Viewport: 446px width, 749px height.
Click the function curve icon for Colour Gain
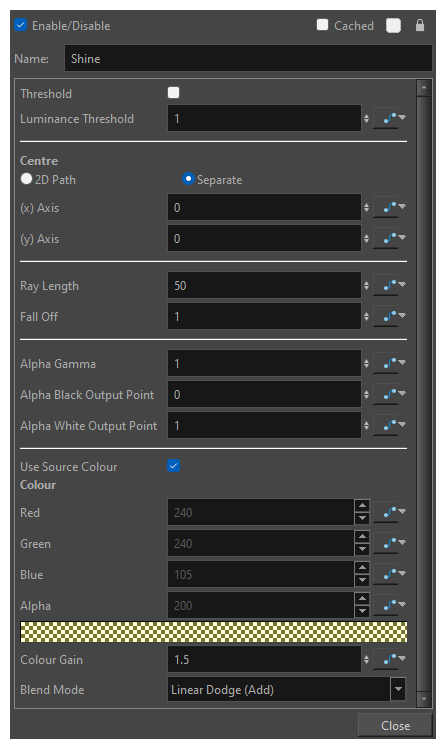pyautogui.click(x=390, y=659)
